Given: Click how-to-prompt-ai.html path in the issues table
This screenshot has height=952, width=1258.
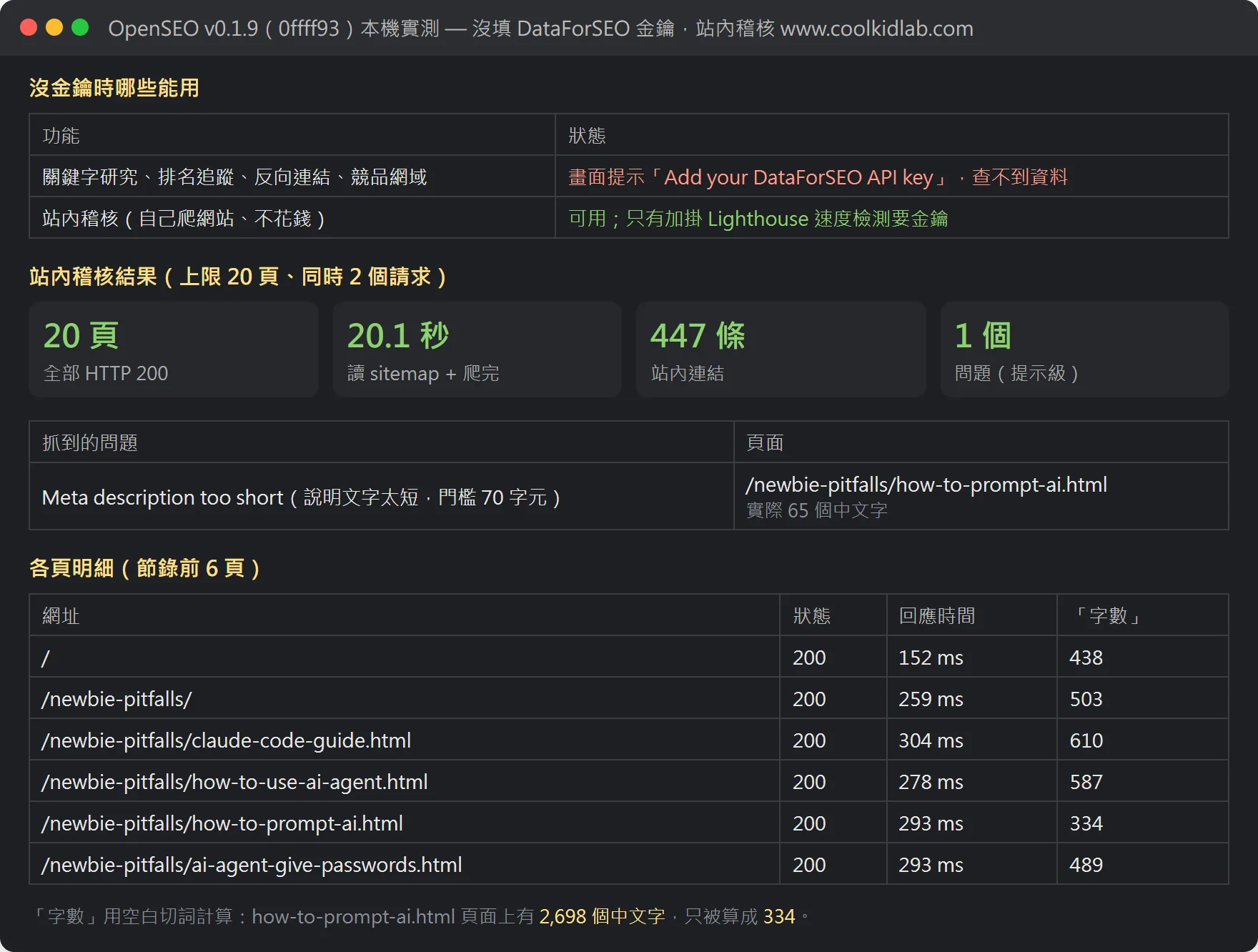Looking at the screenshot, I should [926, 485].
